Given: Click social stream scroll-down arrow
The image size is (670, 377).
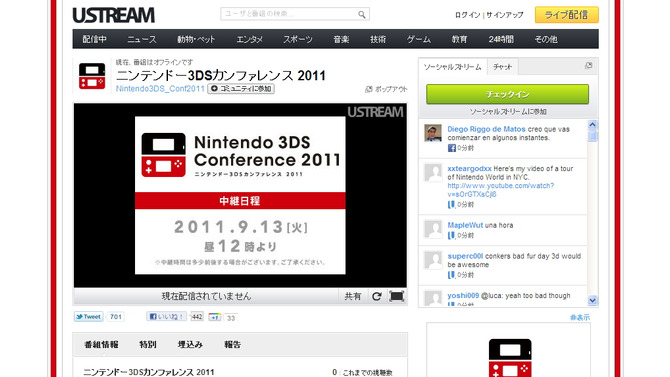Looking at the screenshot, I should pyautogui.click(x=592, y=300).
